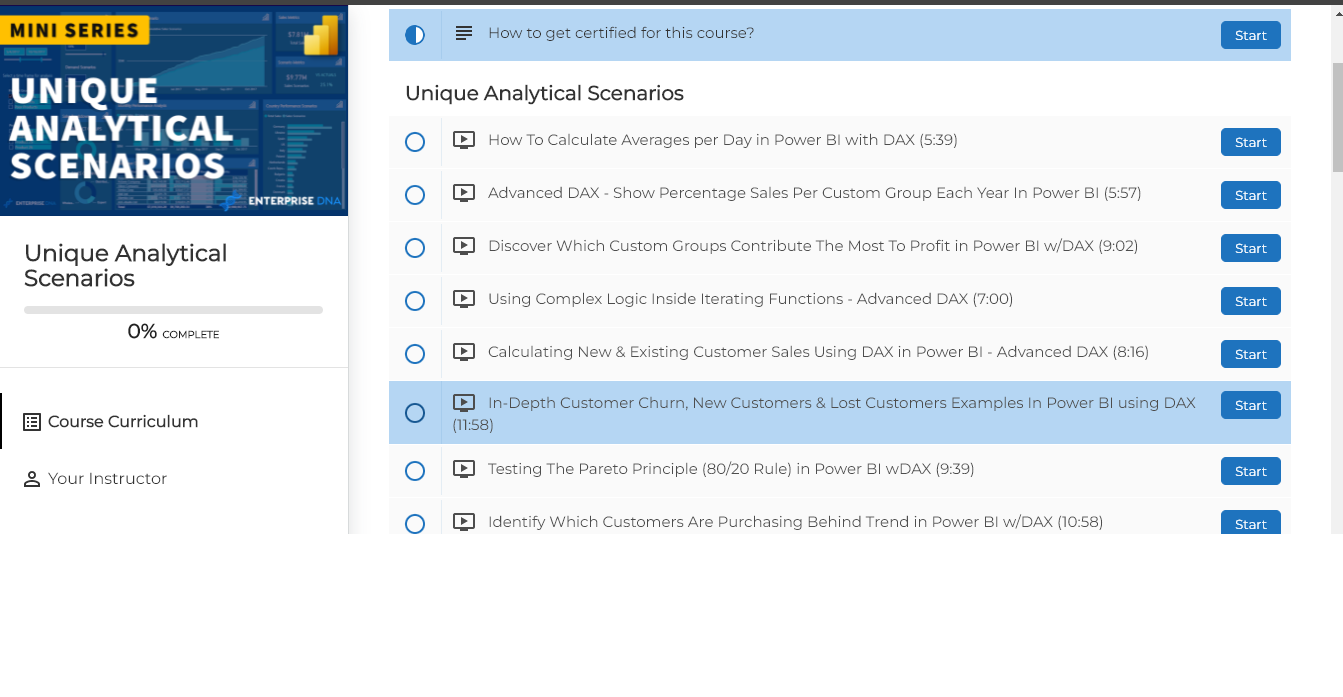The height and width of the screenshot is (697, 1343).
Task: Click the Unique Analytical Scenarios section heading
Action: coord(544,93)
